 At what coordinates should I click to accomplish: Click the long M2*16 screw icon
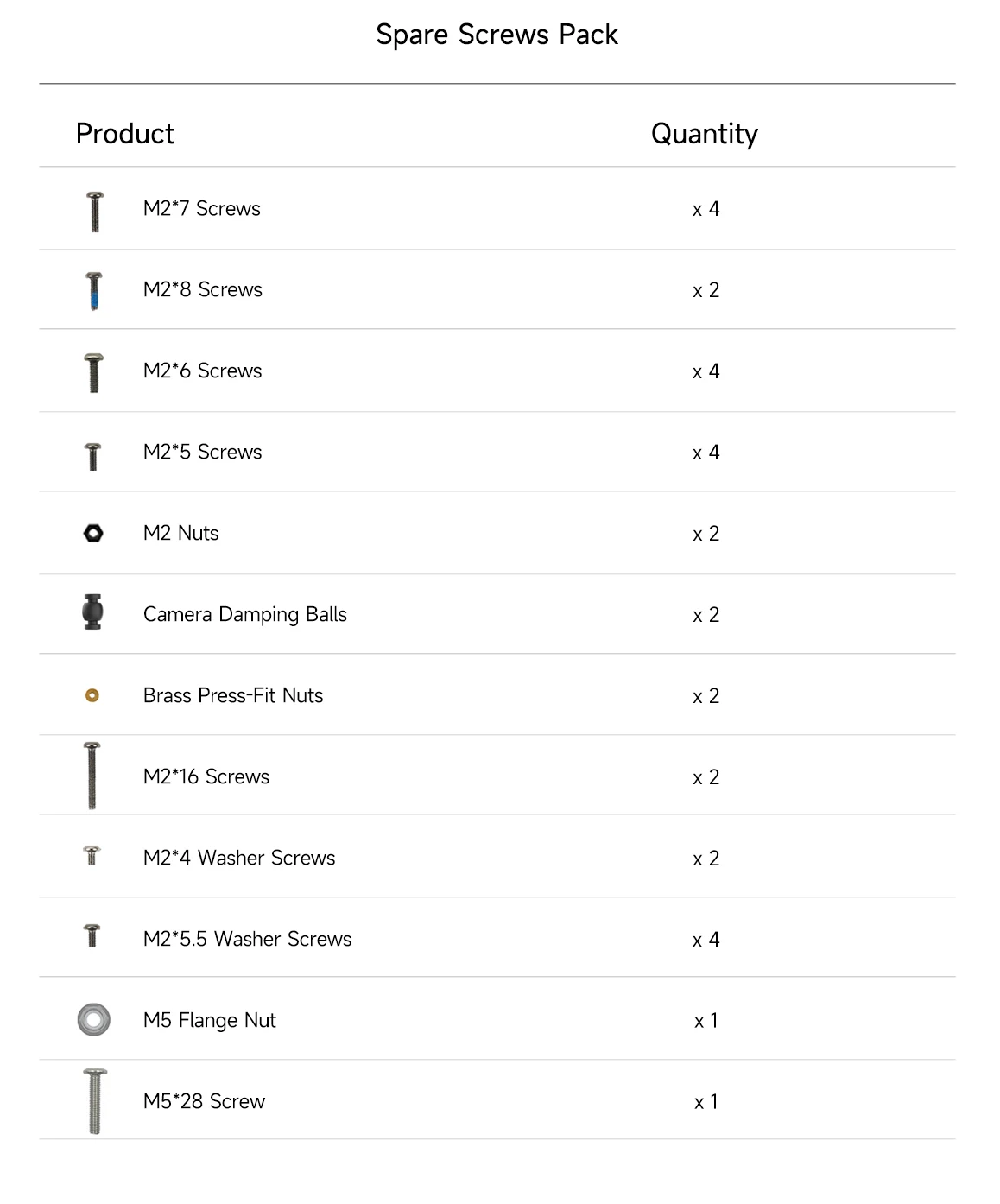[92, 775]
